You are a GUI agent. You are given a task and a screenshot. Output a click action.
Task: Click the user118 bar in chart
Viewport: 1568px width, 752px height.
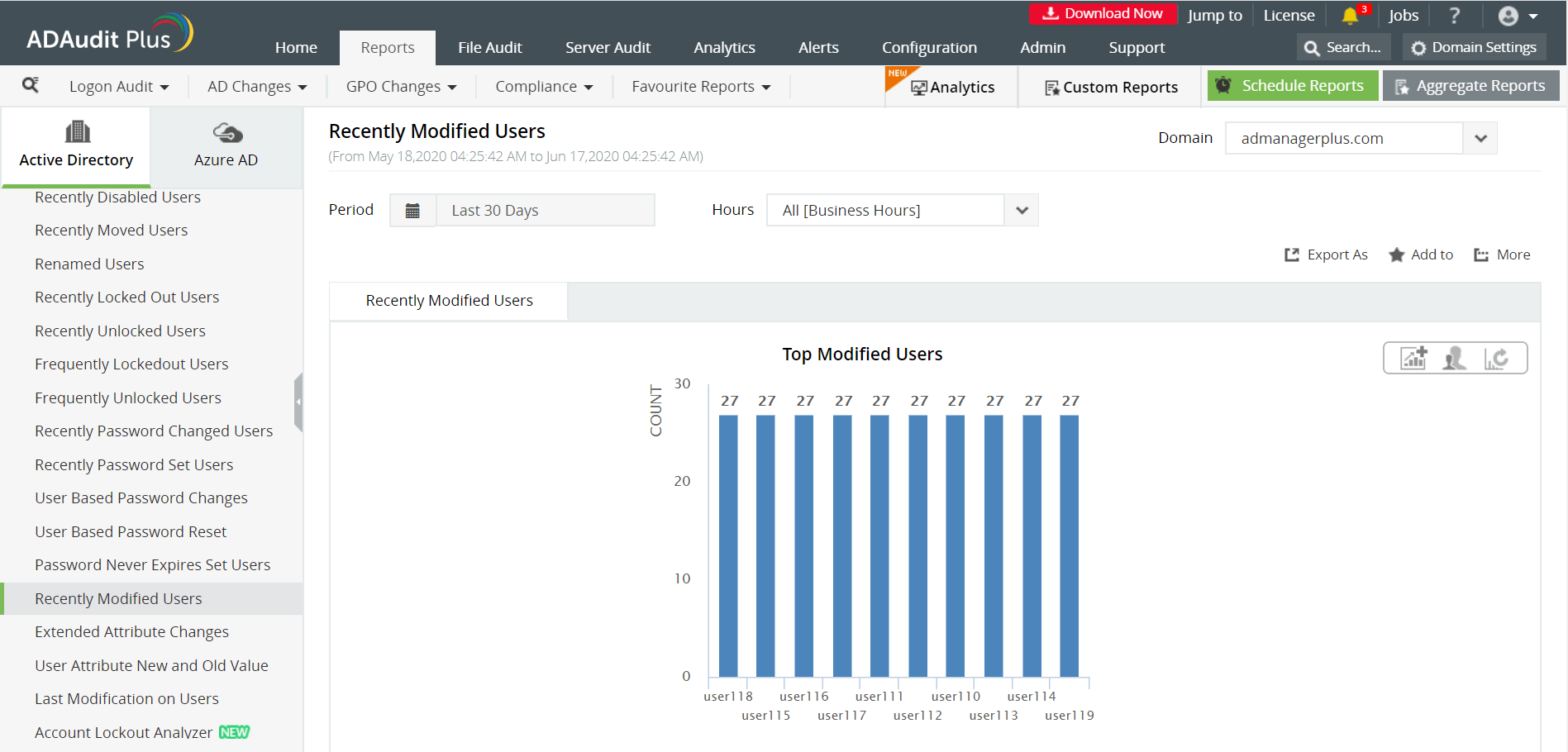728,545
